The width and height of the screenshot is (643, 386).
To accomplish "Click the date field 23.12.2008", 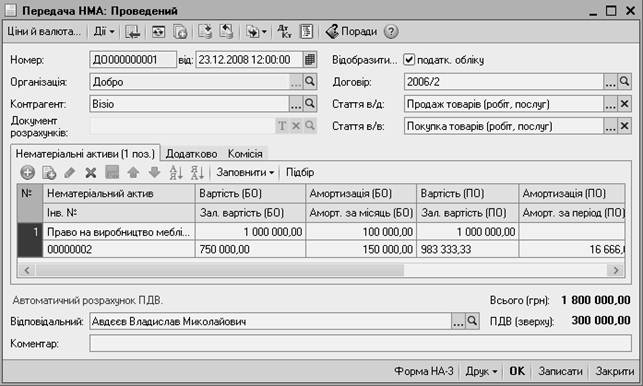I will click(x=250, y=60).
